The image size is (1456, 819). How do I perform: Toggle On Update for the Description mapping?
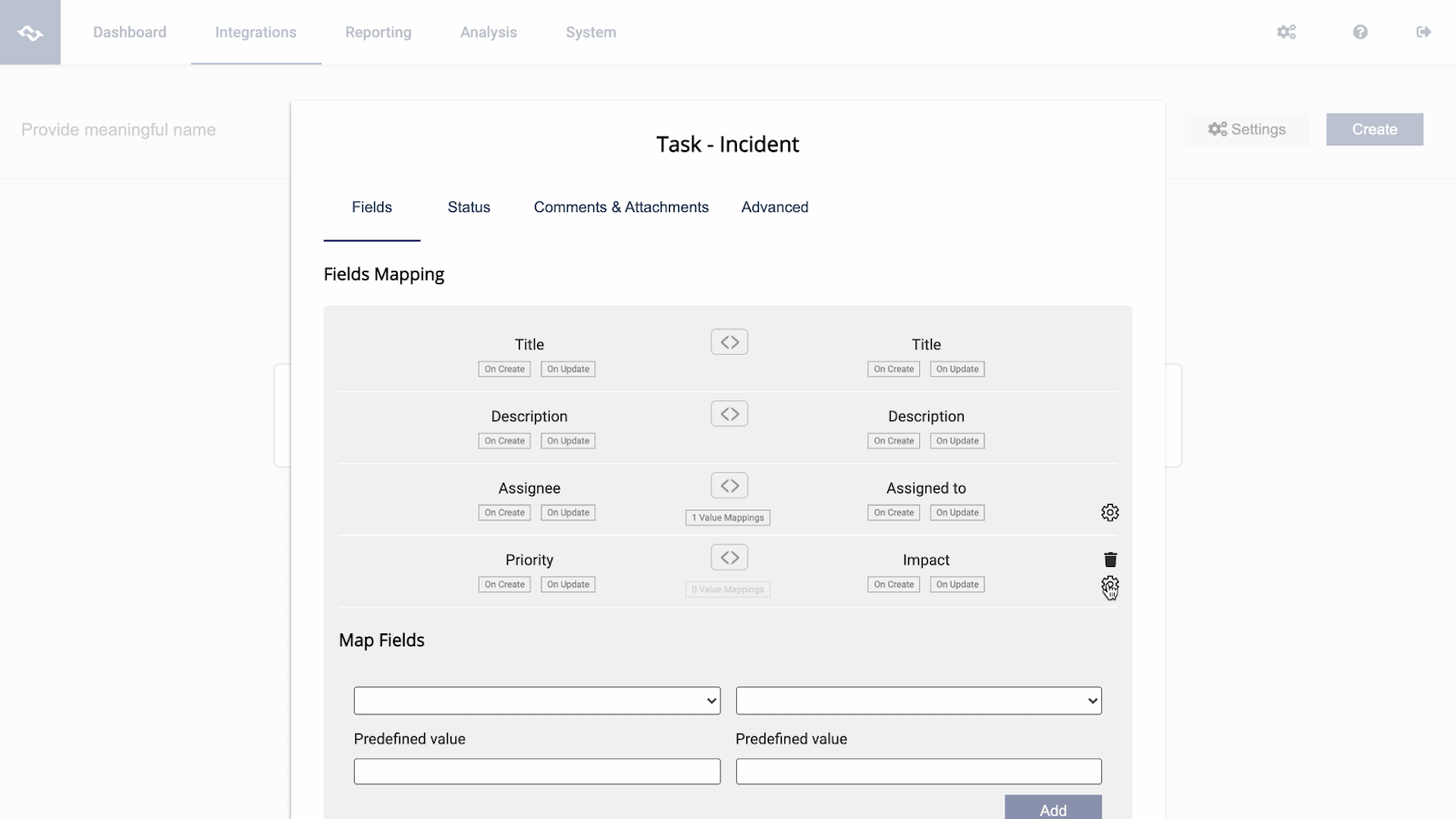[x=568, y=440]
